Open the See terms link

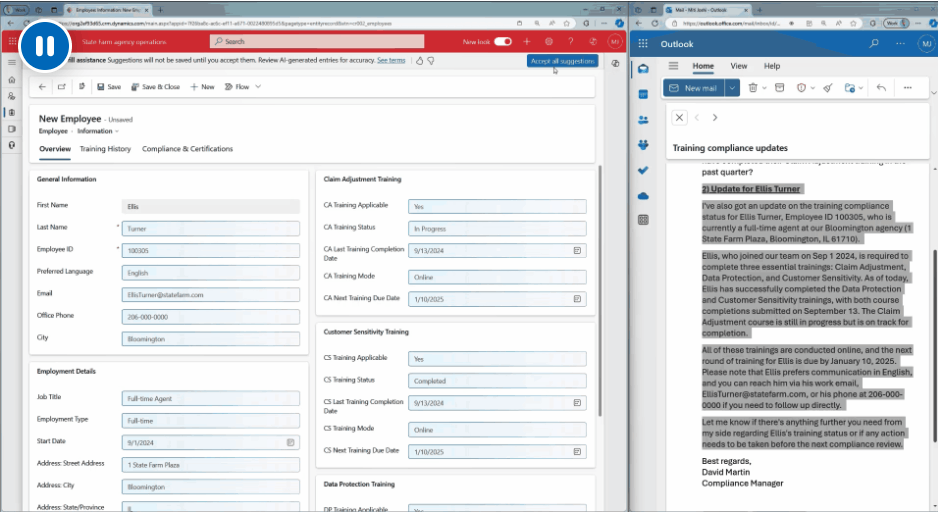[x=391, y=60]
